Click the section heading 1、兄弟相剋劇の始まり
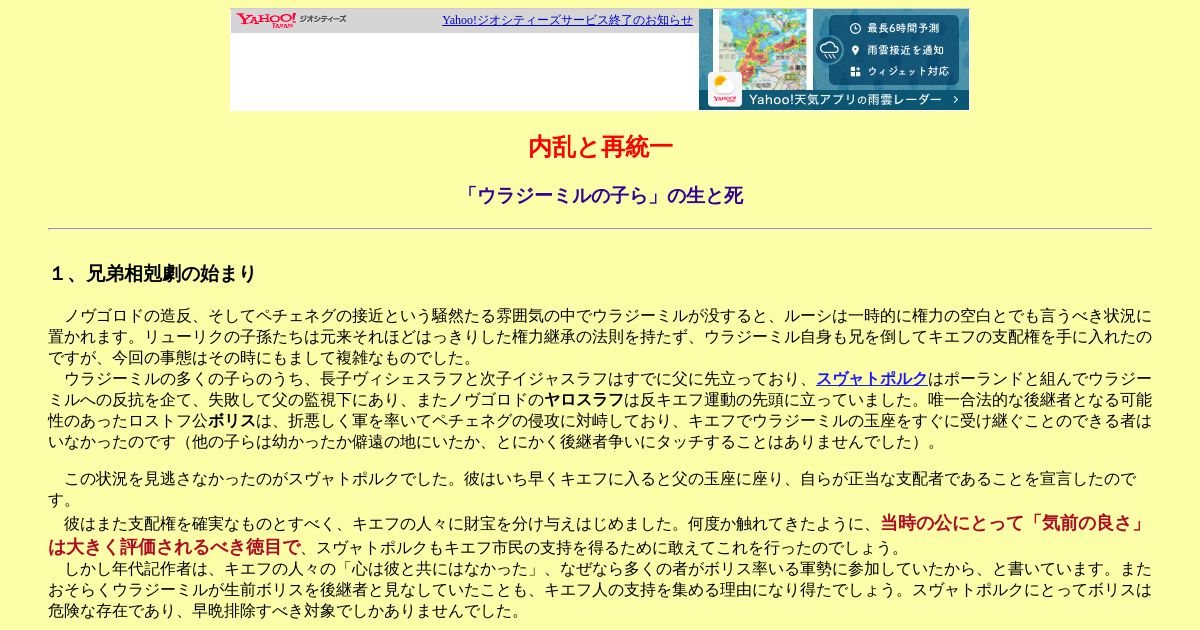 (x=152, y=274)
